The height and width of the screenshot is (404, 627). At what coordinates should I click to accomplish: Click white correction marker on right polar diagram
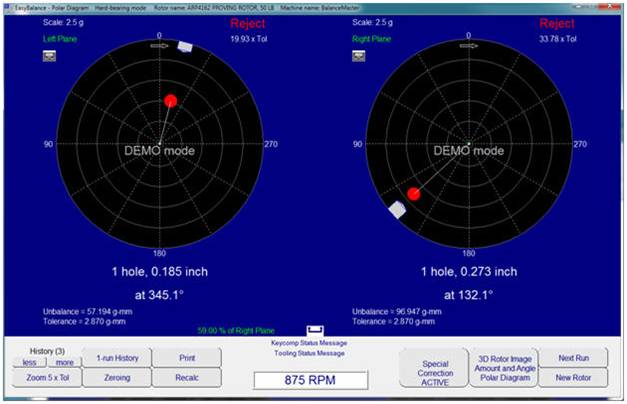coord(396,209)
